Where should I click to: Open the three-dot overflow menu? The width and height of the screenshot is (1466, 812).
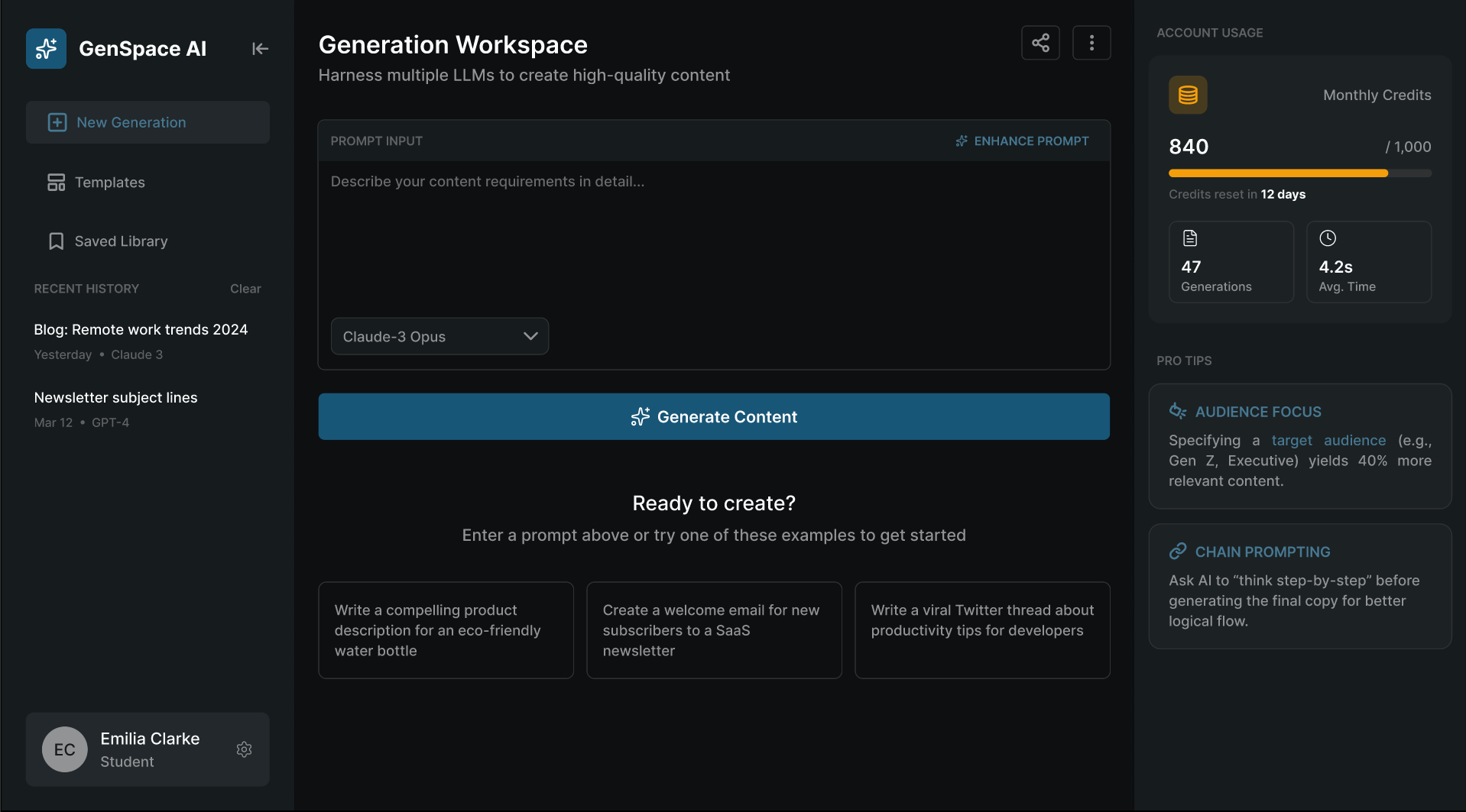coord(1091,42)
